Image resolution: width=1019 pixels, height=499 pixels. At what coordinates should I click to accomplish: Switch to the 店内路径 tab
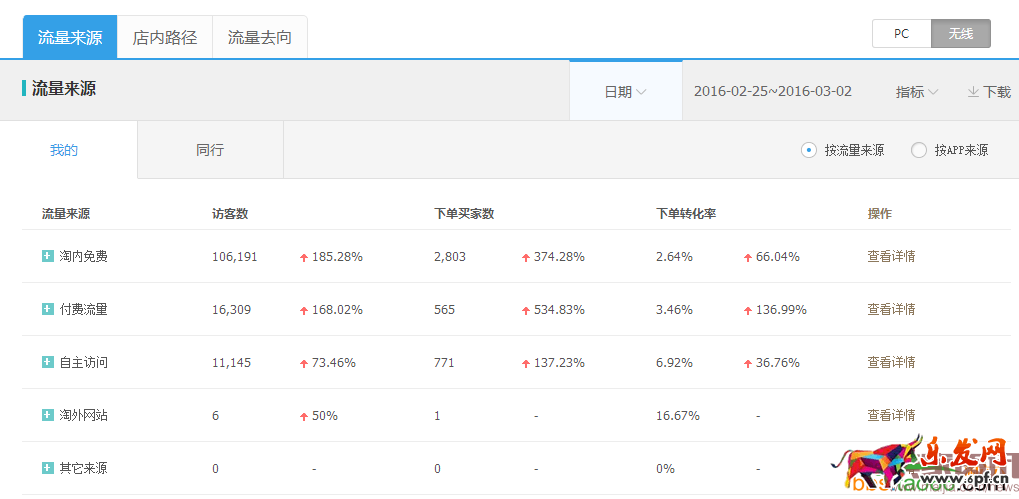pyautogui.click(x=165, y=37)
